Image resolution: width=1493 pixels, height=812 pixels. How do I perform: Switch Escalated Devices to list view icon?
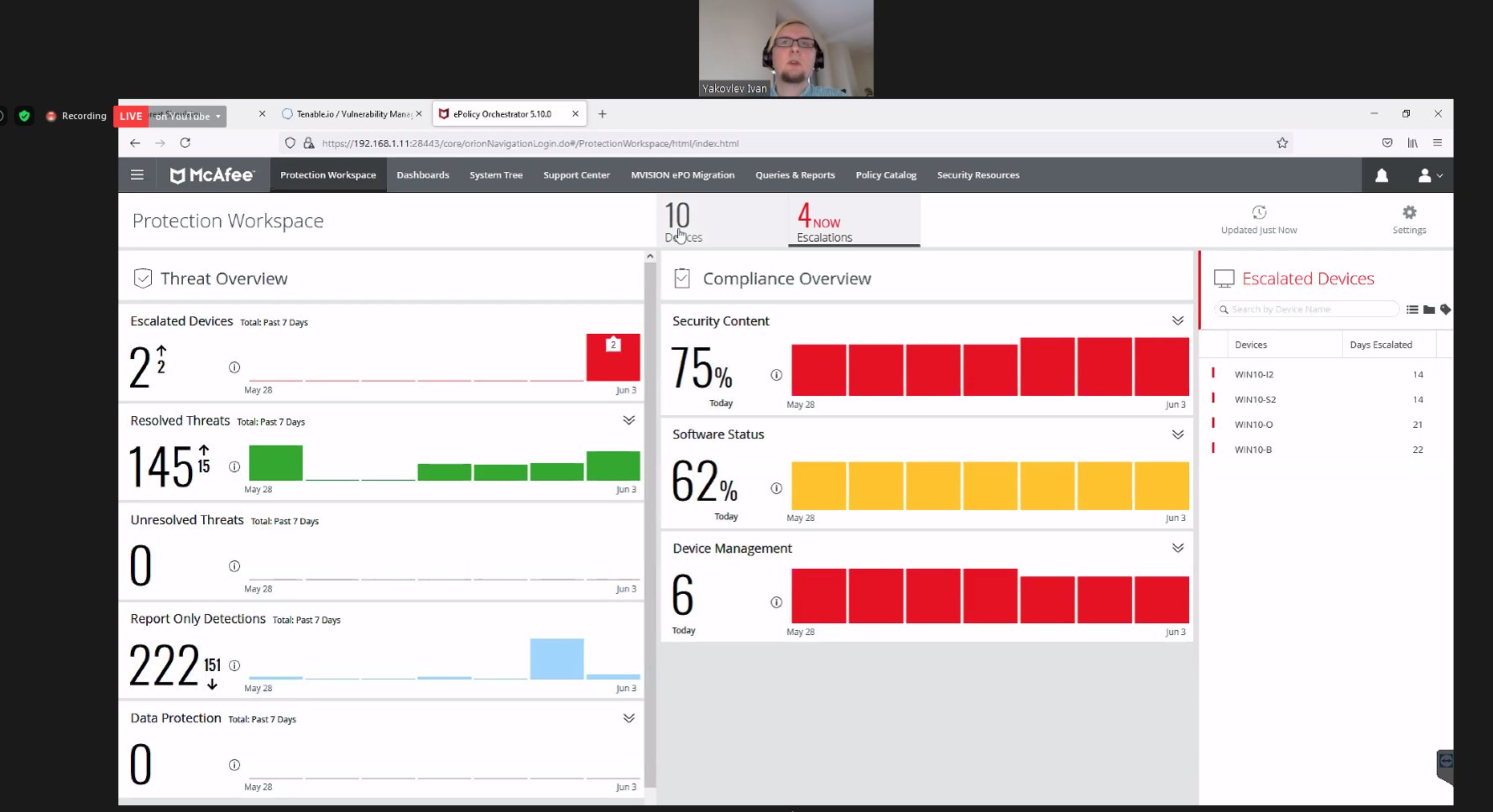click(x=1412, y=310)
